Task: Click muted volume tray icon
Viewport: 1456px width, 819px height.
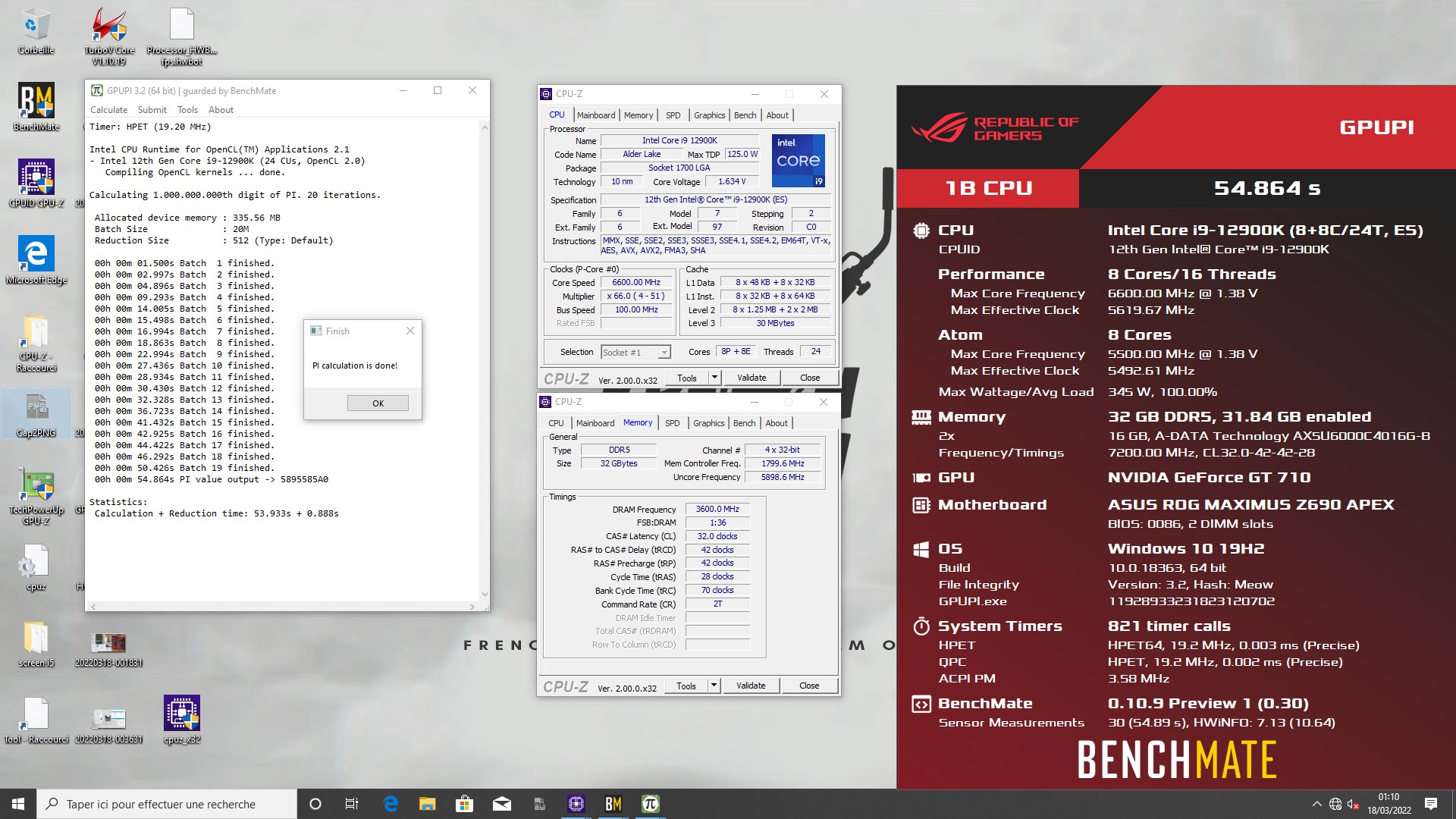Action: (1353, 805)
